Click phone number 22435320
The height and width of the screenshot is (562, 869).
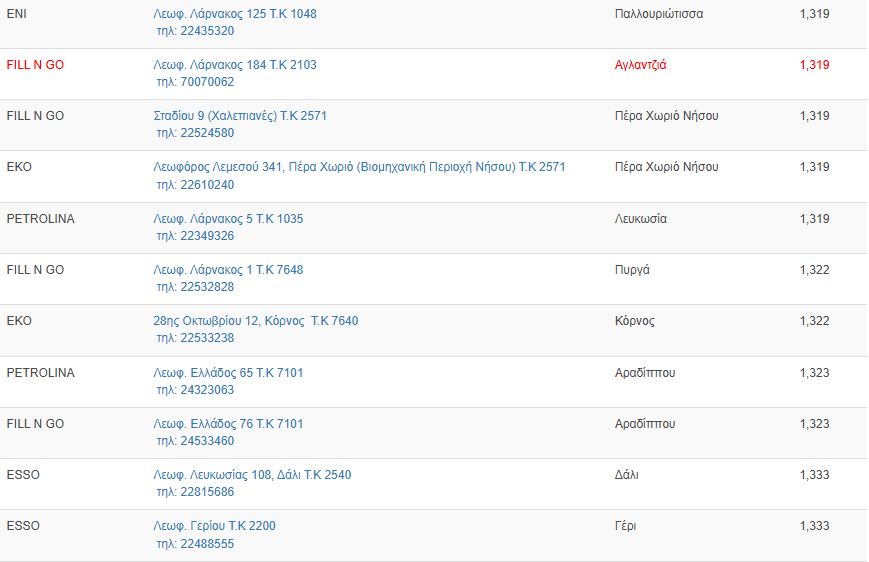click(x=206, y=31)
